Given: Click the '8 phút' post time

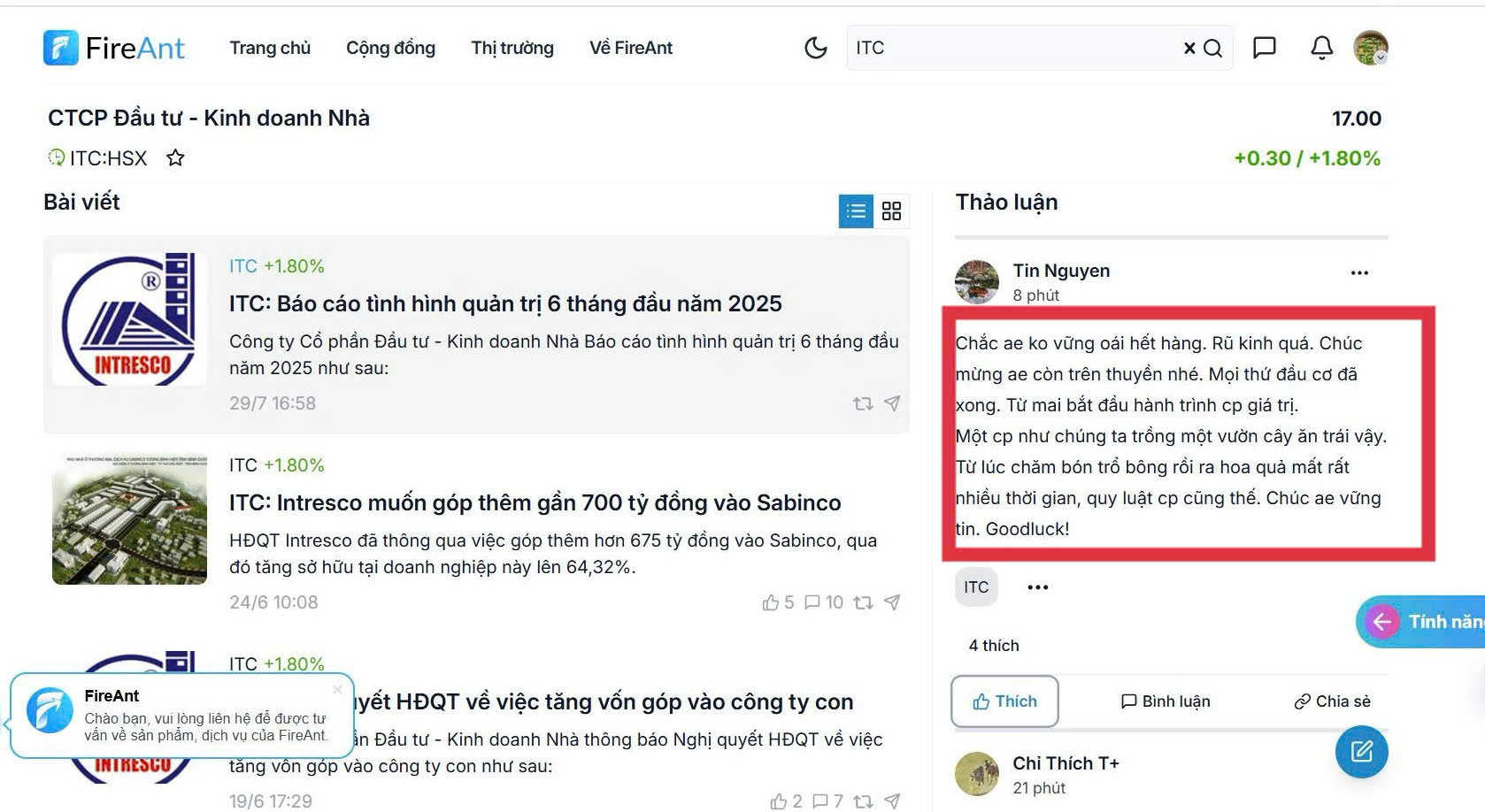Looking at the screenshot, I should [x=1036, y=295].
